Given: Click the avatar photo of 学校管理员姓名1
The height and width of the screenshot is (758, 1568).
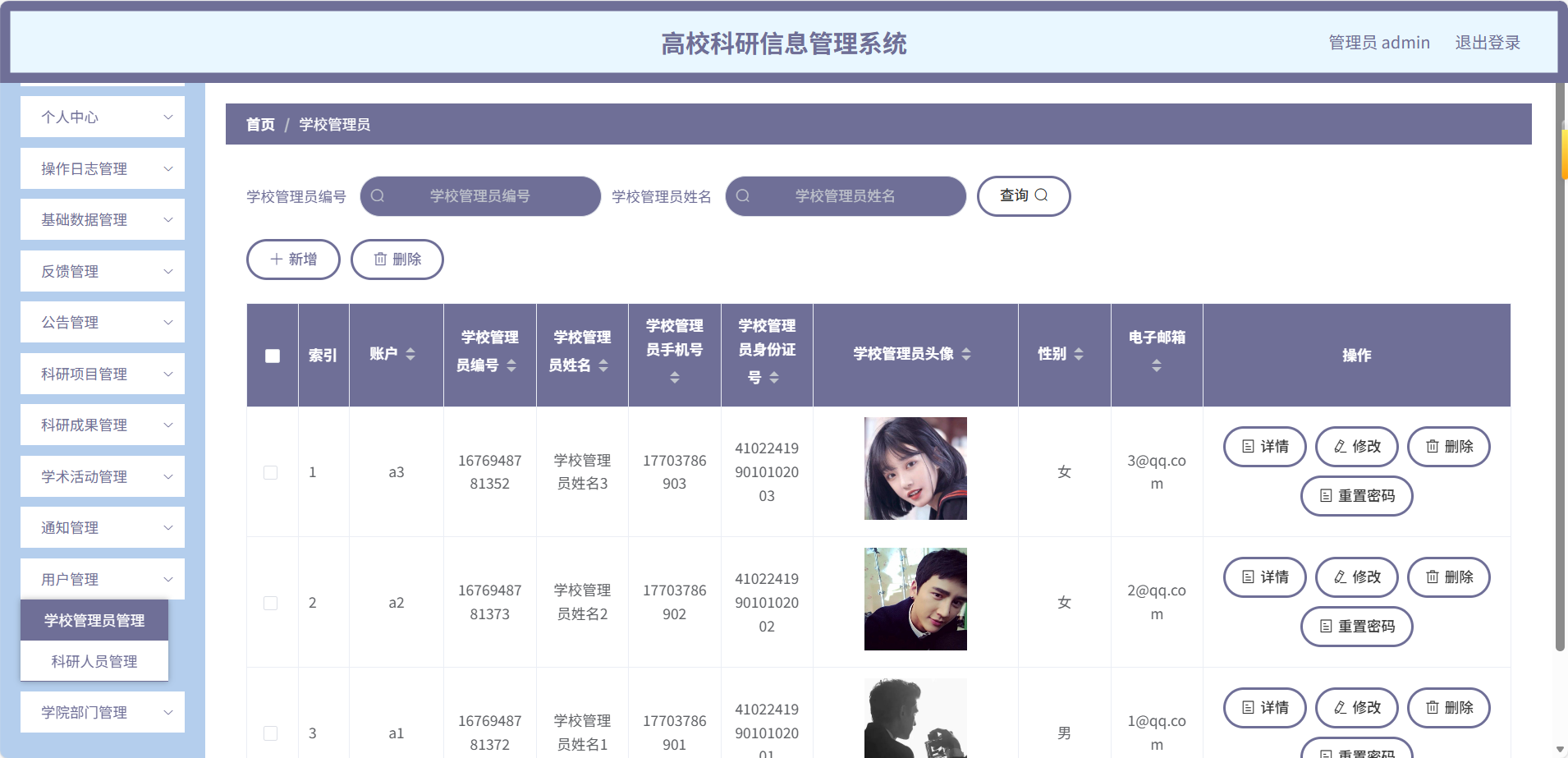Looking at the screenshot, I should tap(915, 718).
